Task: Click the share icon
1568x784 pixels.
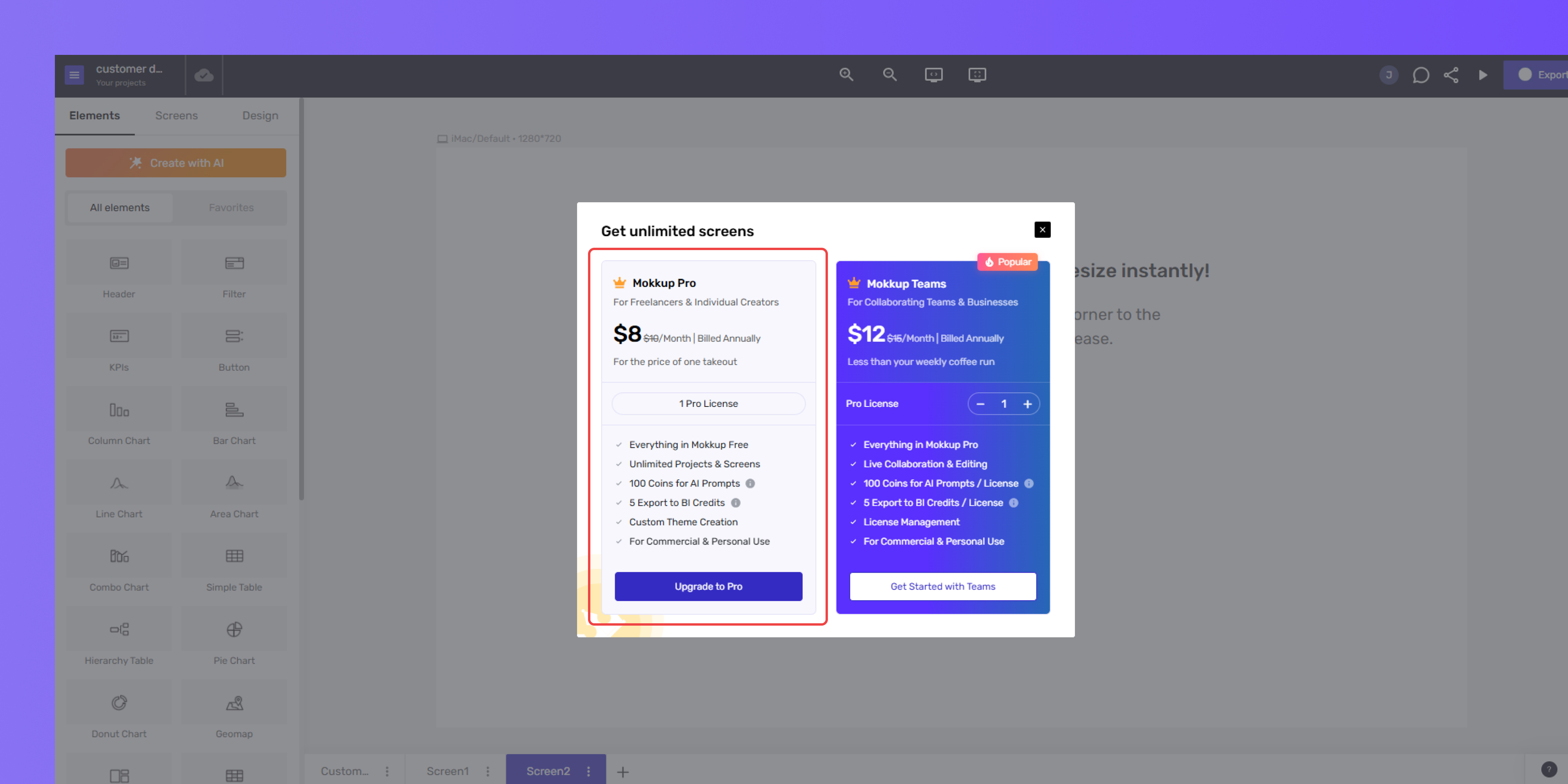Action: point(1451,75)
